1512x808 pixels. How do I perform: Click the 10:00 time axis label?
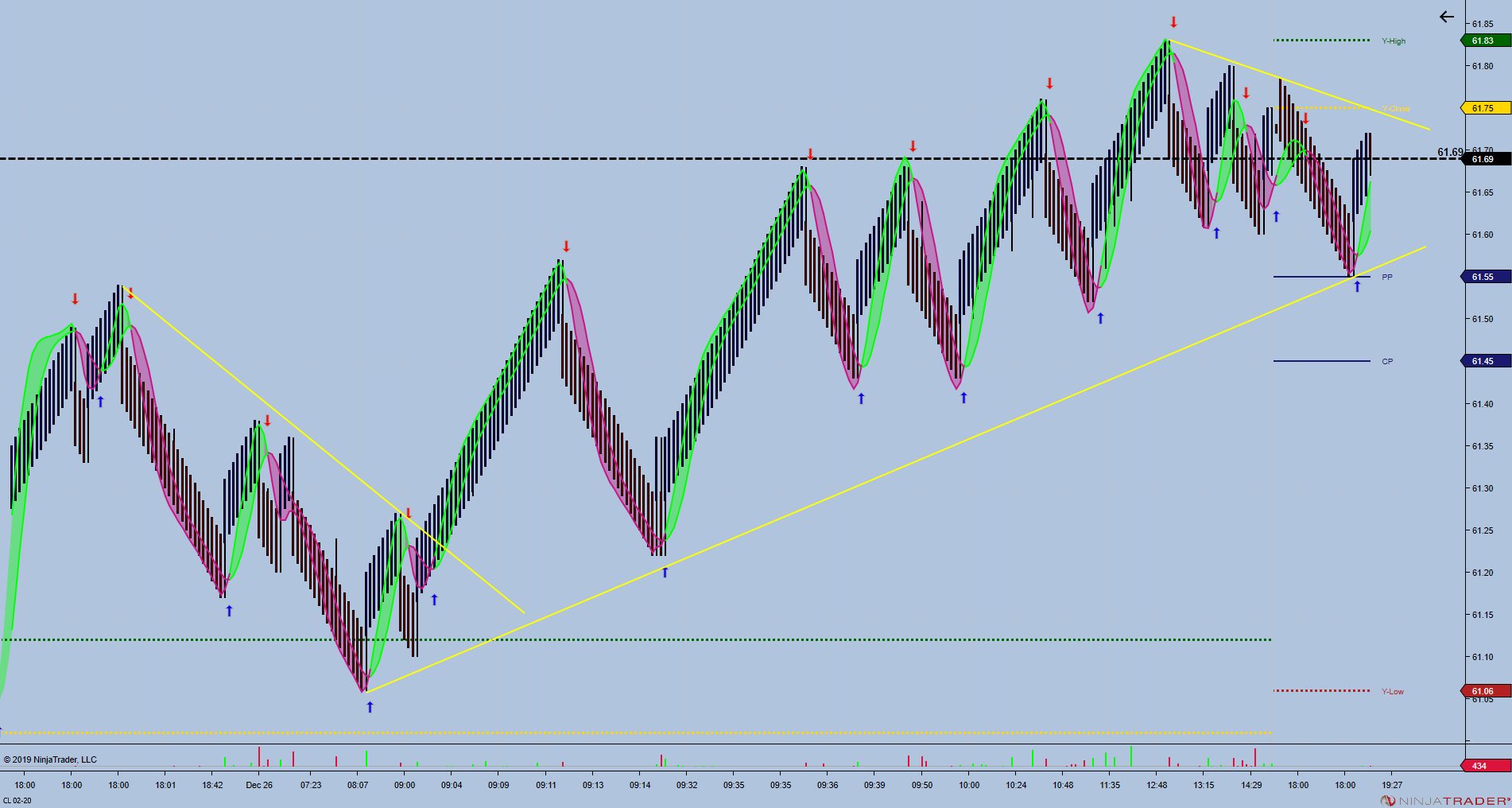click(969, 785)
